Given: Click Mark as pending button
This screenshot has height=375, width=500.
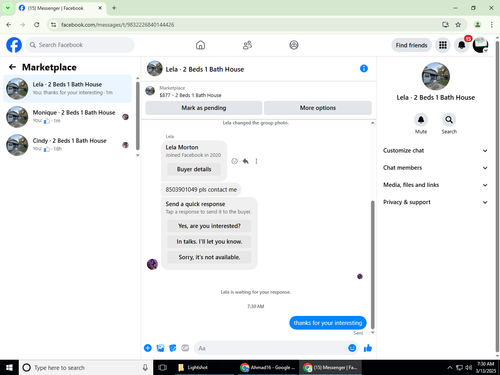Looking at the screenshot, I should (x=204, y=108).
